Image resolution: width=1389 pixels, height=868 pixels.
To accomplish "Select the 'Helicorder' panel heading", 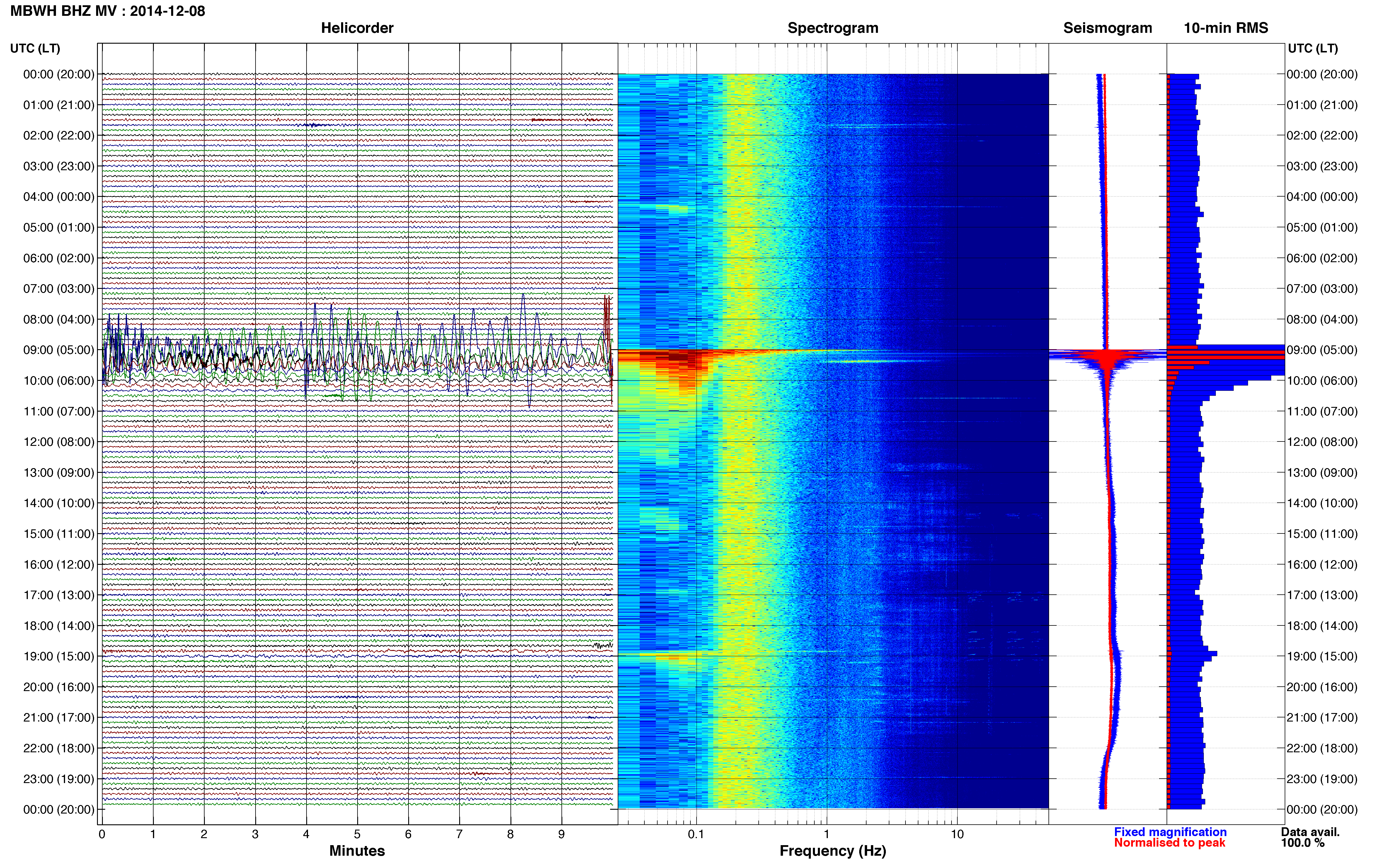I will click(357, 28).
